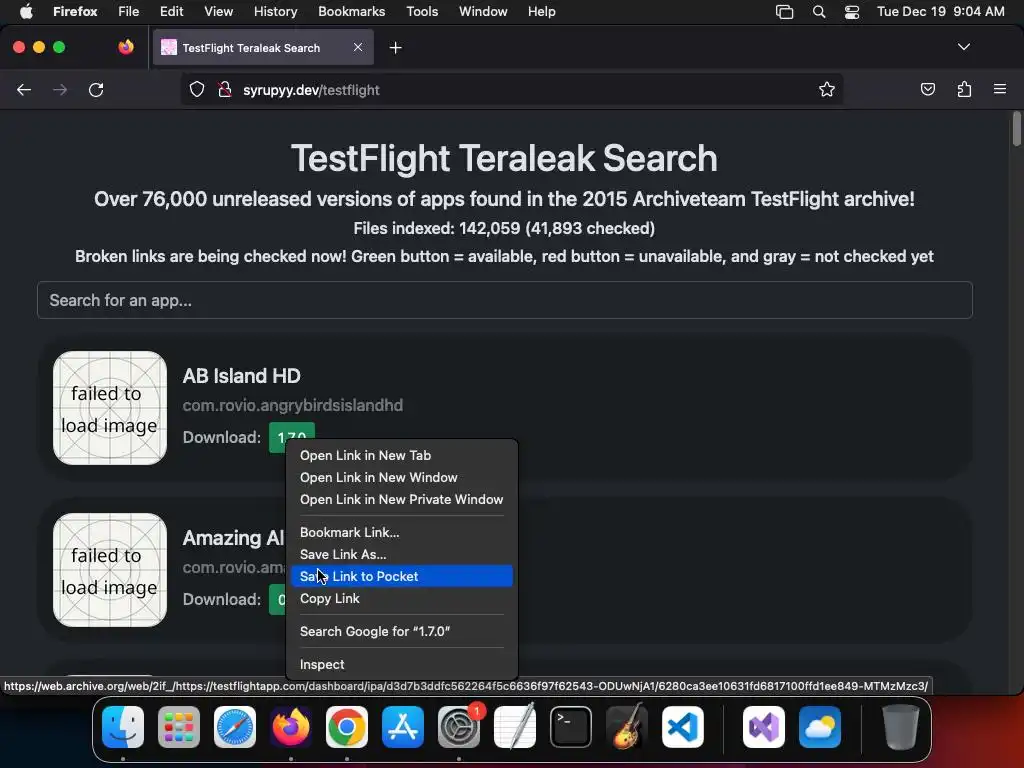The height and width of the screenshot is (768, 1024).
Task: Open Terminal from the Dock
Action: [x=571, y=727]
